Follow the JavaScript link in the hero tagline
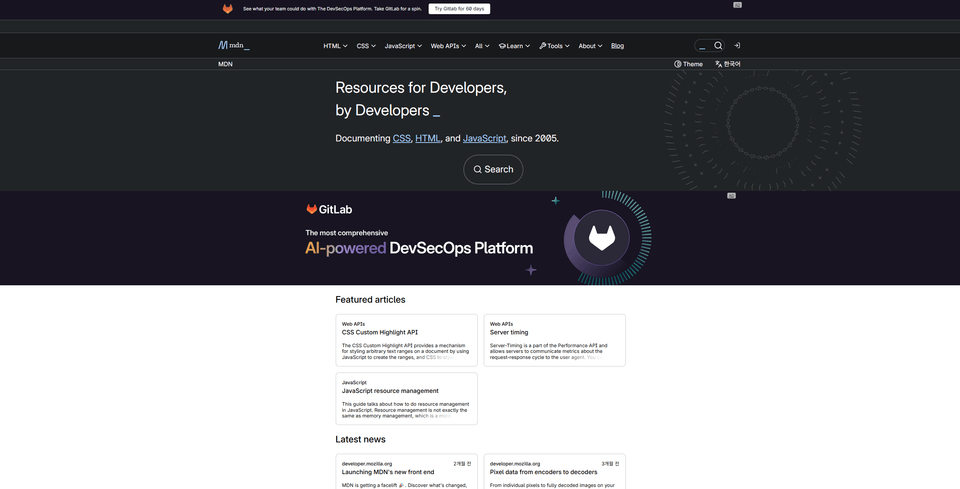The image size is (960, 489). [484, 138]
